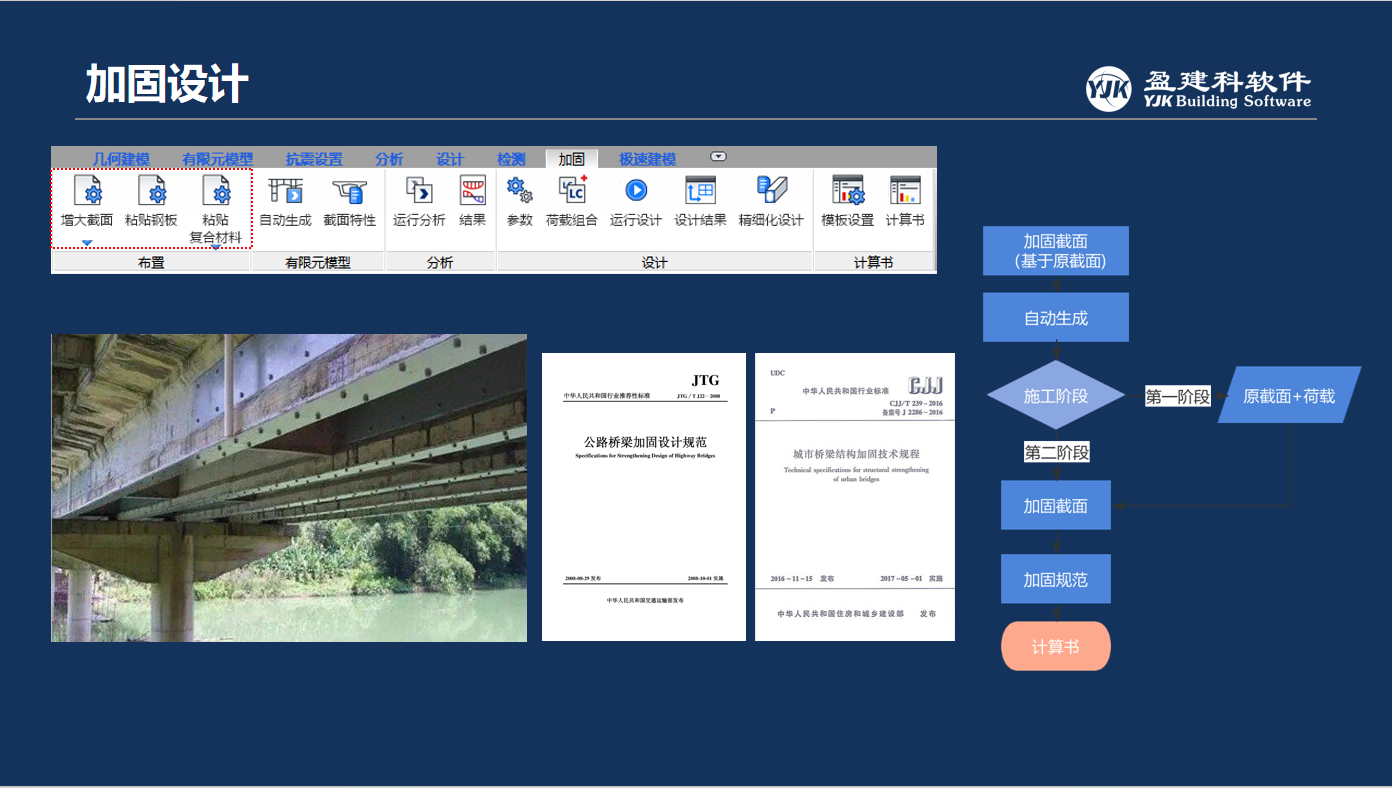1392x788 pixels.
Task: Click the 计算书 report icon in ribbon
Action: point(905,191)
